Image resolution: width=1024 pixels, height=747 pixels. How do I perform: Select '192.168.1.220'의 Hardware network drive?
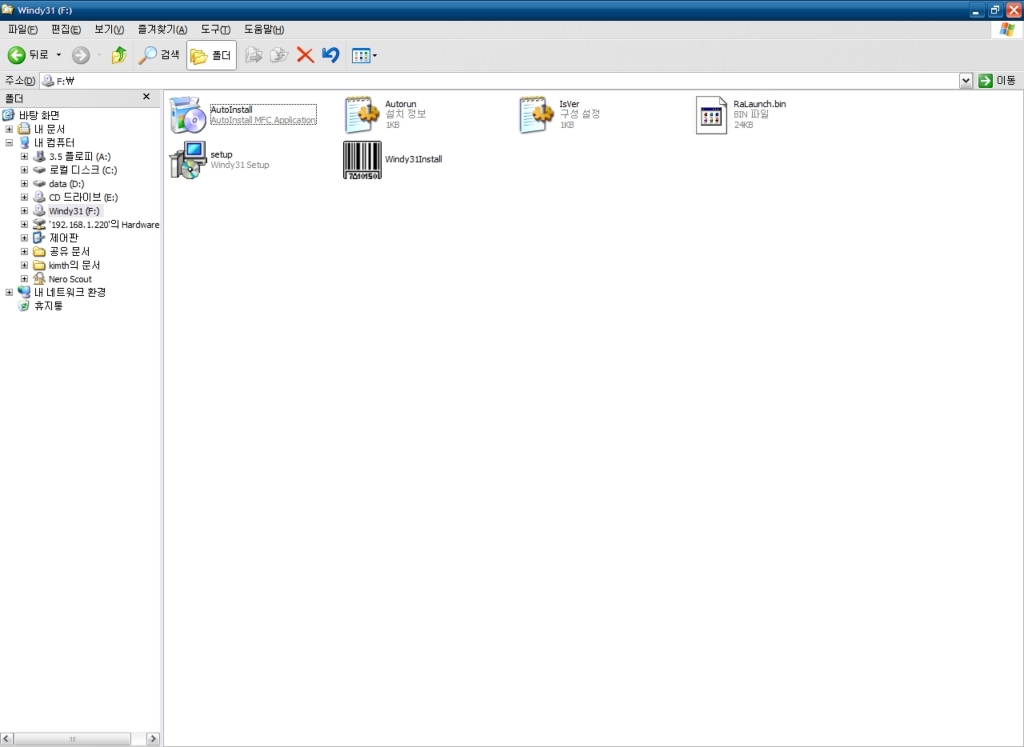coord(104,225)
